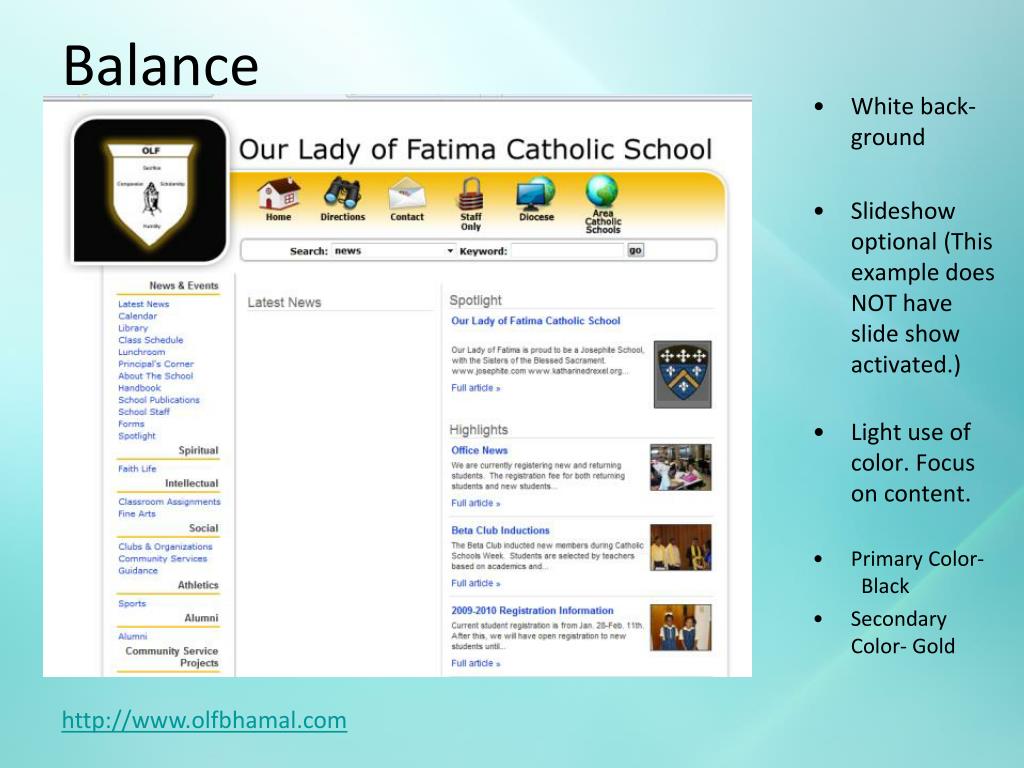Click the Social menu heading
The width and height of the screenshot is (1024, 768).
point(204,528)
